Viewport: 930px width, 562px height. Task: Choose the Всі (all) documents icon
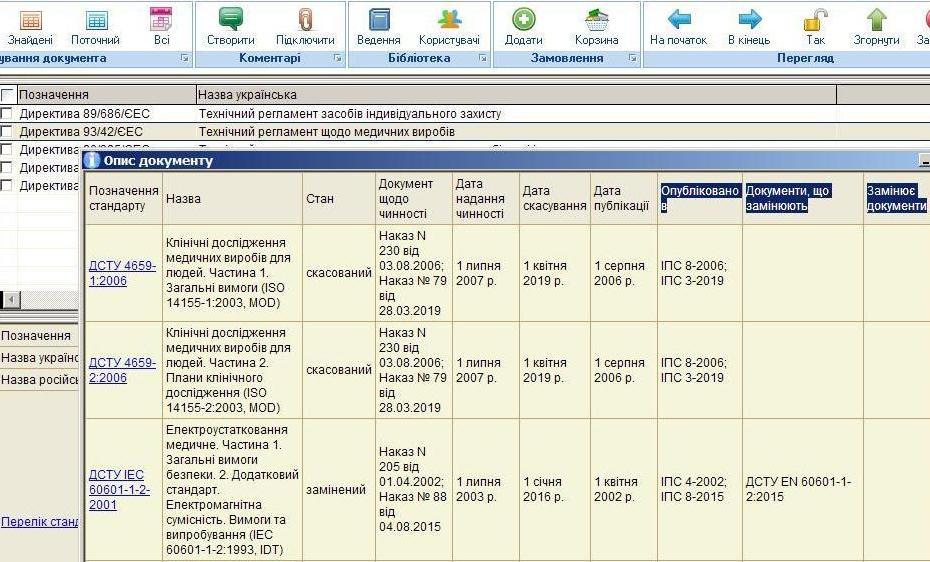click(x=161, y=20)
